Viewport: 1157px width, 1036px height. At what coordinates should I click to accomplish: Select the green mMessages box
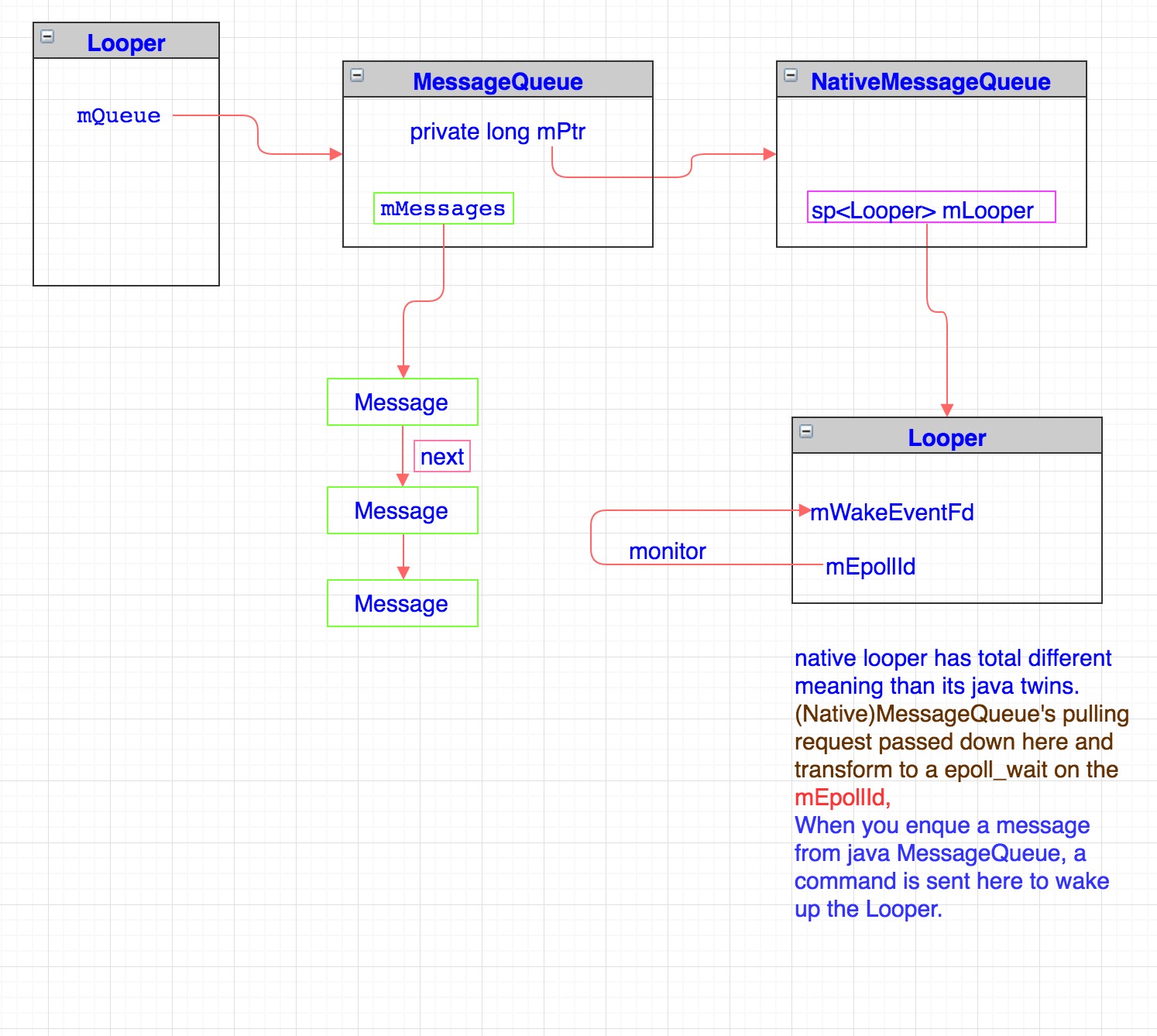coord(443,208)
